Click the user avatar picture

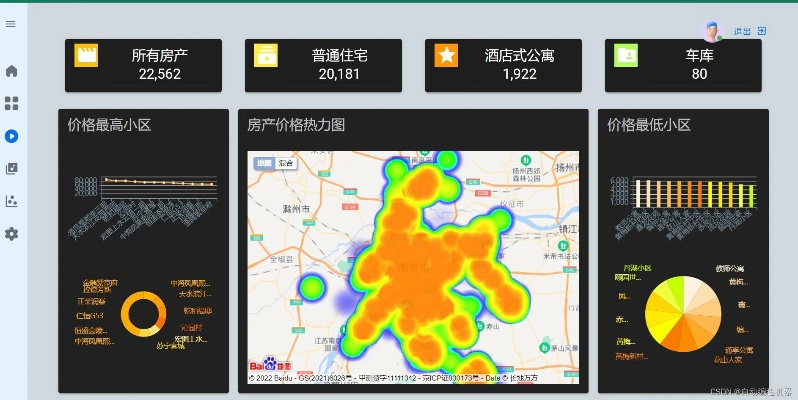[x=711, y=31]
